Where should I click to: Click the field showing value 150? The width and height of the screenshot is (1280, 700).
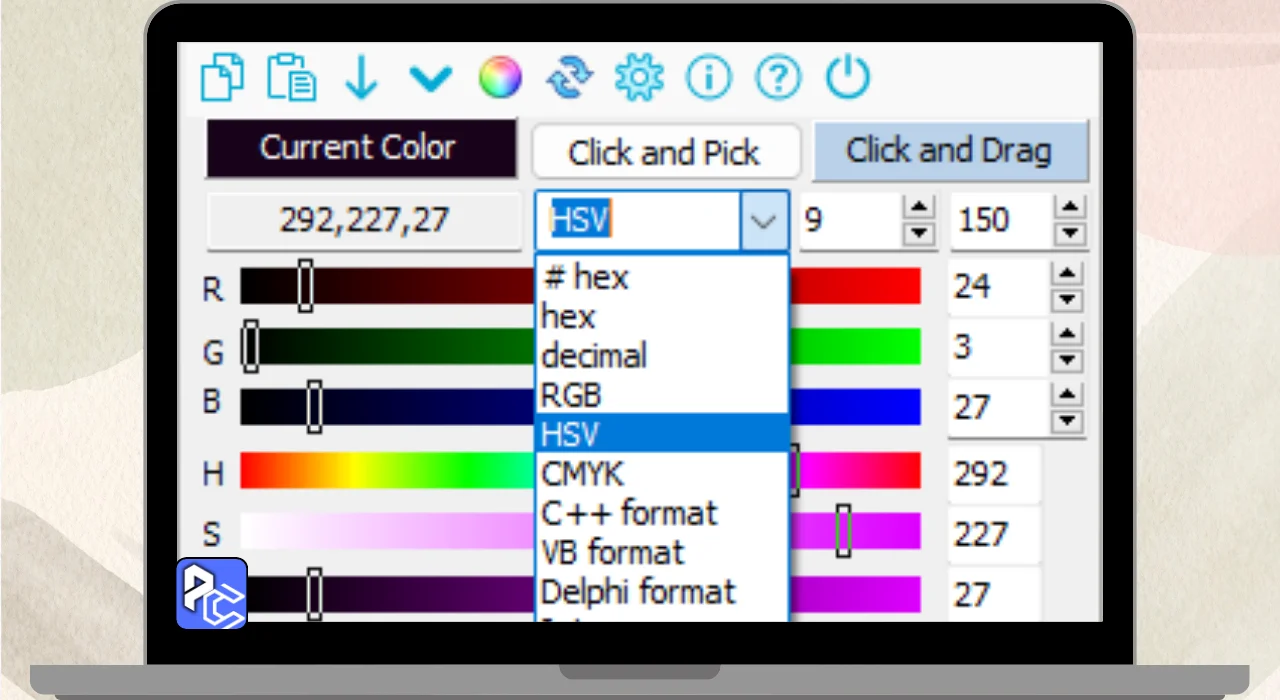coord(1000,220)
